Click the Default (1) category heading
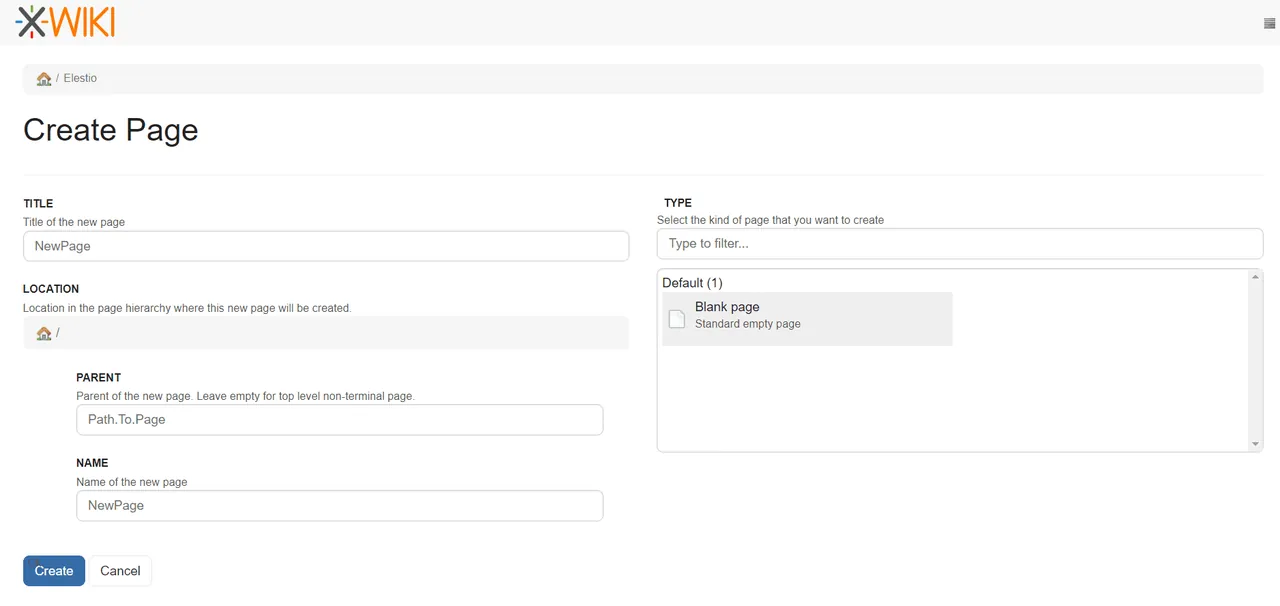The image size is (1280, 606). [x=692, y=283]
